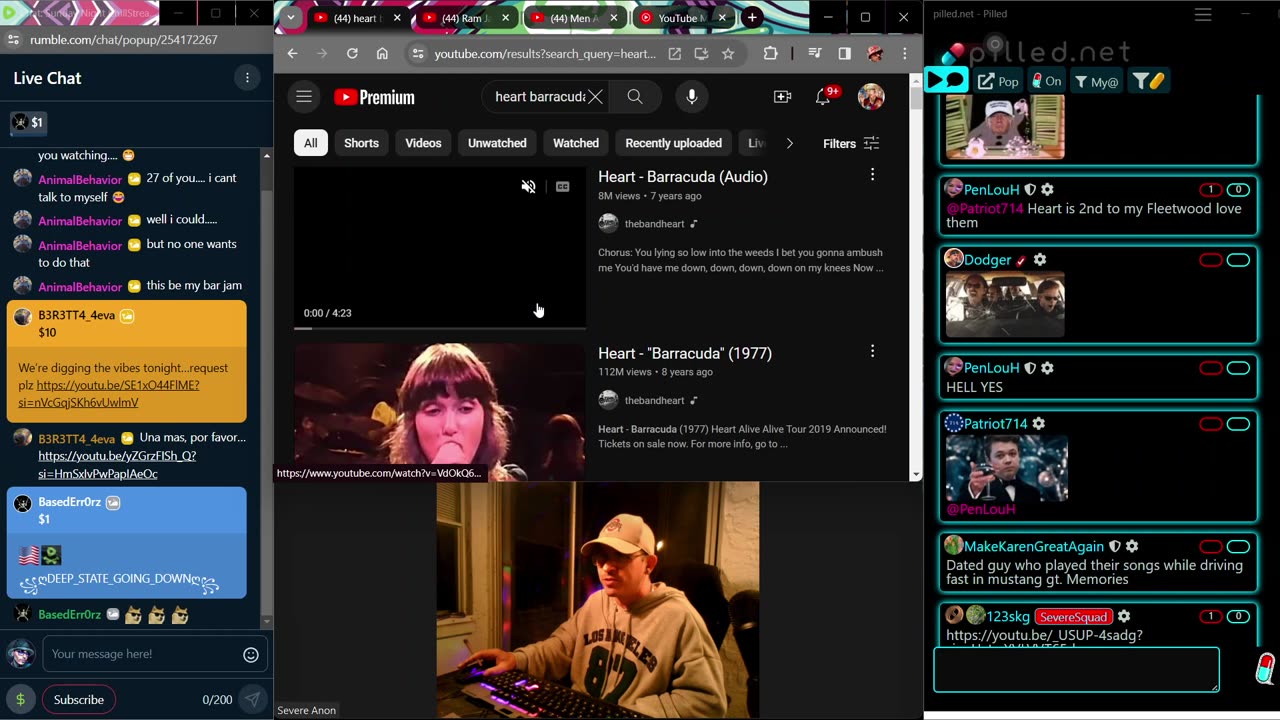Seek on the video preview progress bar

tap(440, 327)
